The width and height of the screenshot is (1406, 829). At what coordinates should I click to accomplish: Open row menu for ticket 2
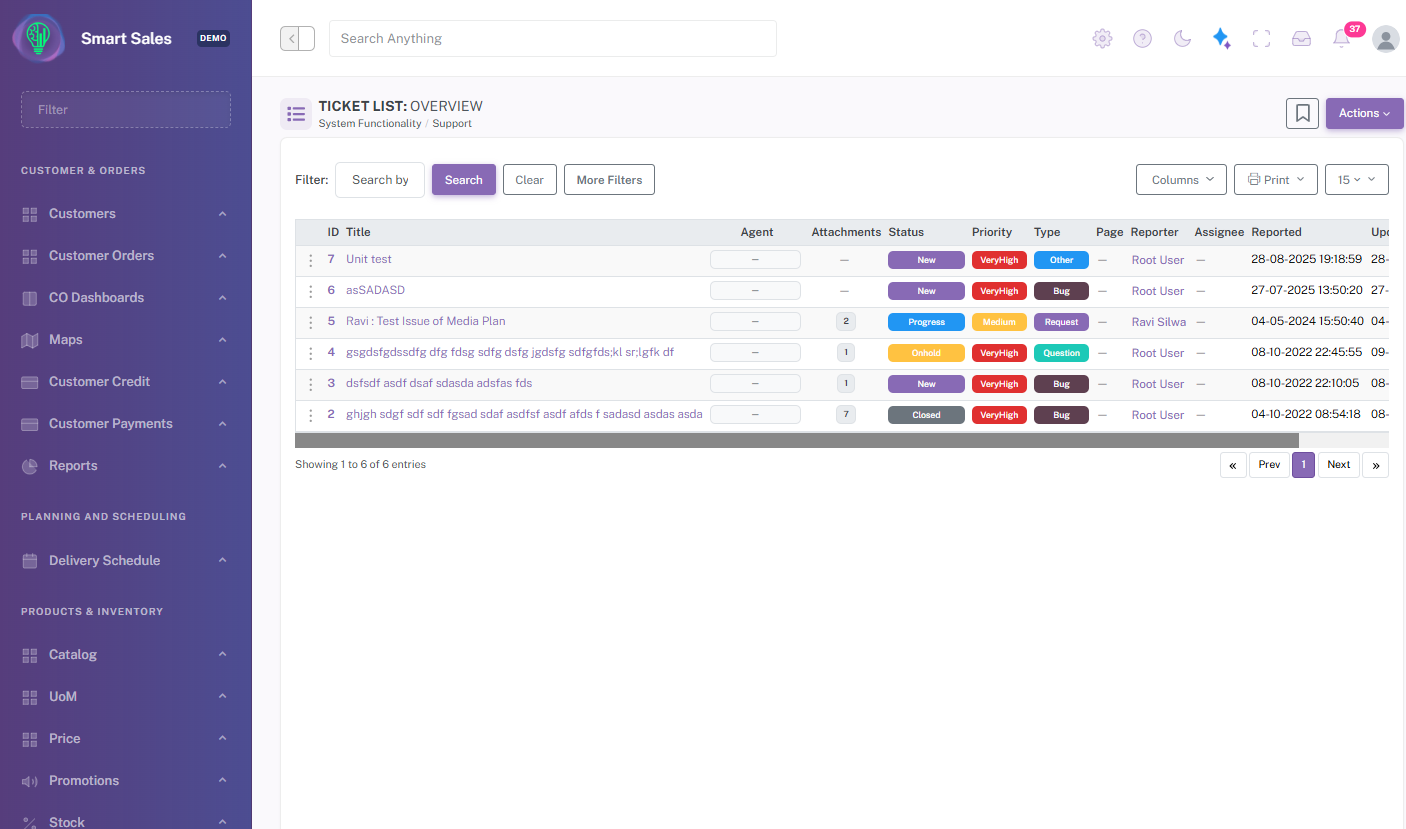click(310, 415)
